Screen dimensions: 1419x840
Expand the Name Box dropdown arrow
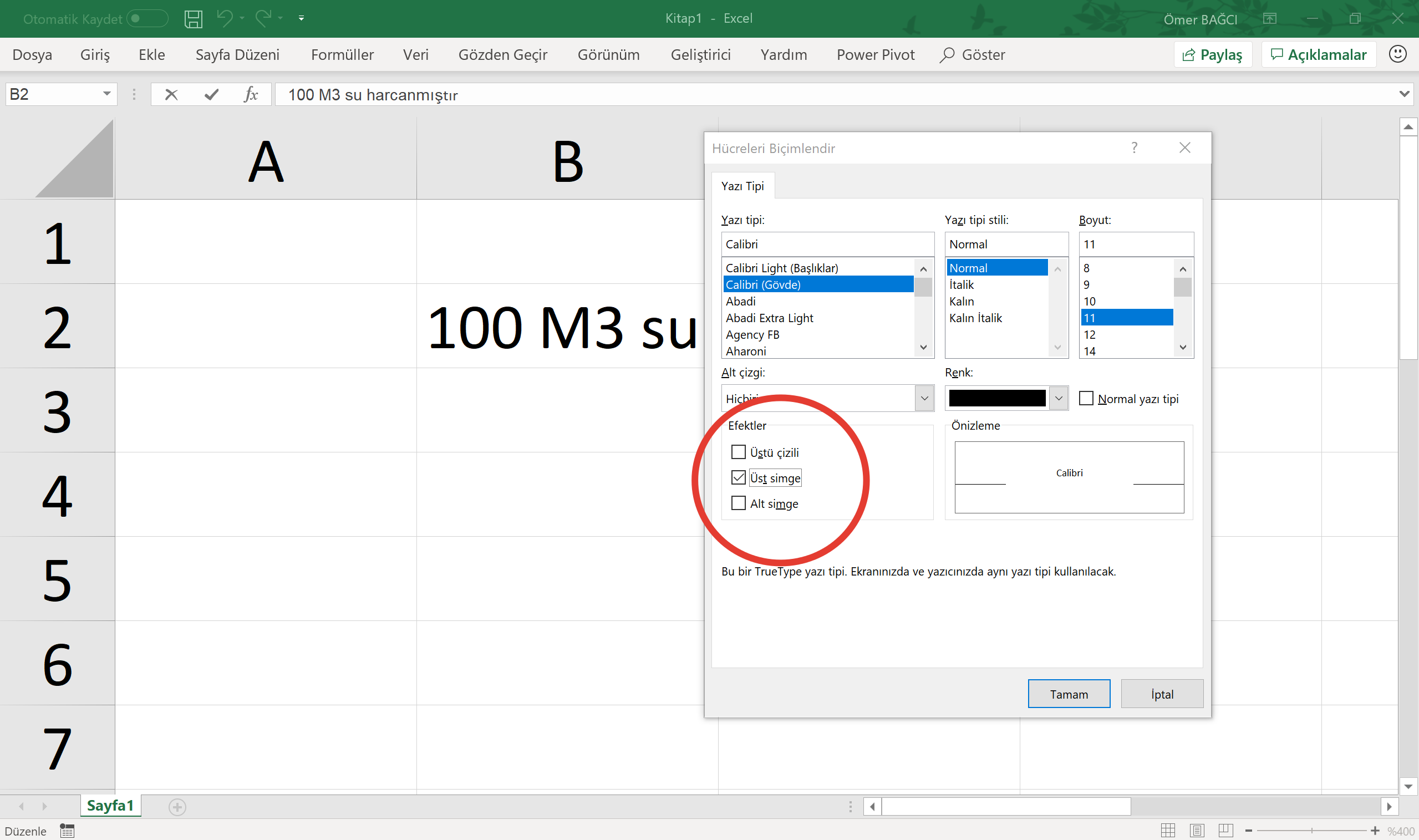[x=106, y=94]
